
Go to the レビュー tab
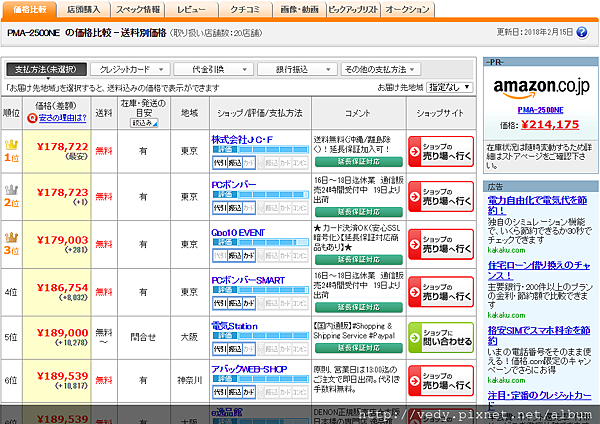191,10
